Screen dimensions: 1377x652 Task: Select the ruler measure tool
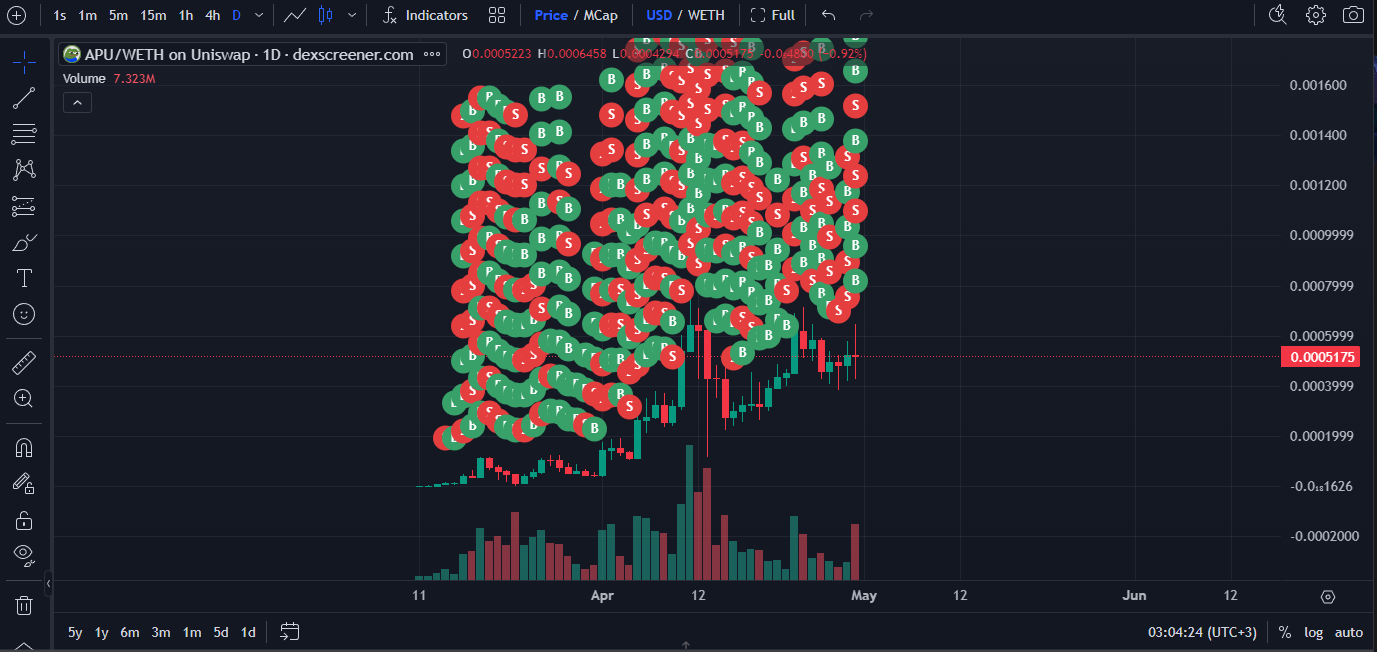24,362
